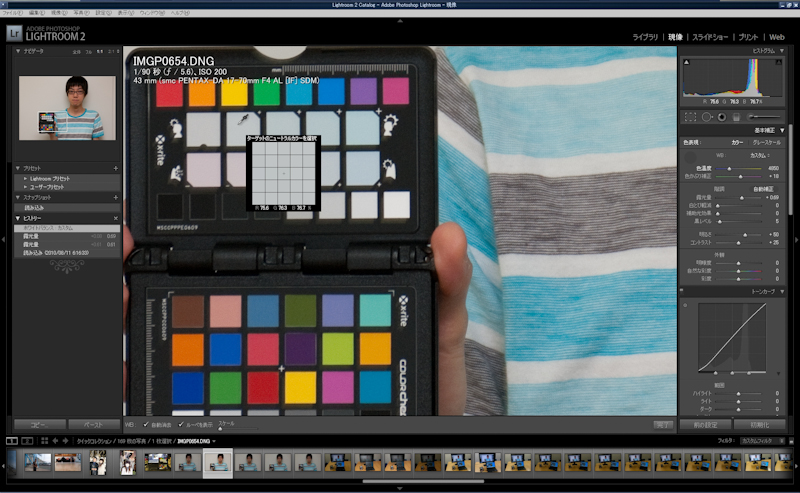Add new preset with plus icon
The width and height of the screenshot is (800, 493).
(116, 168)
